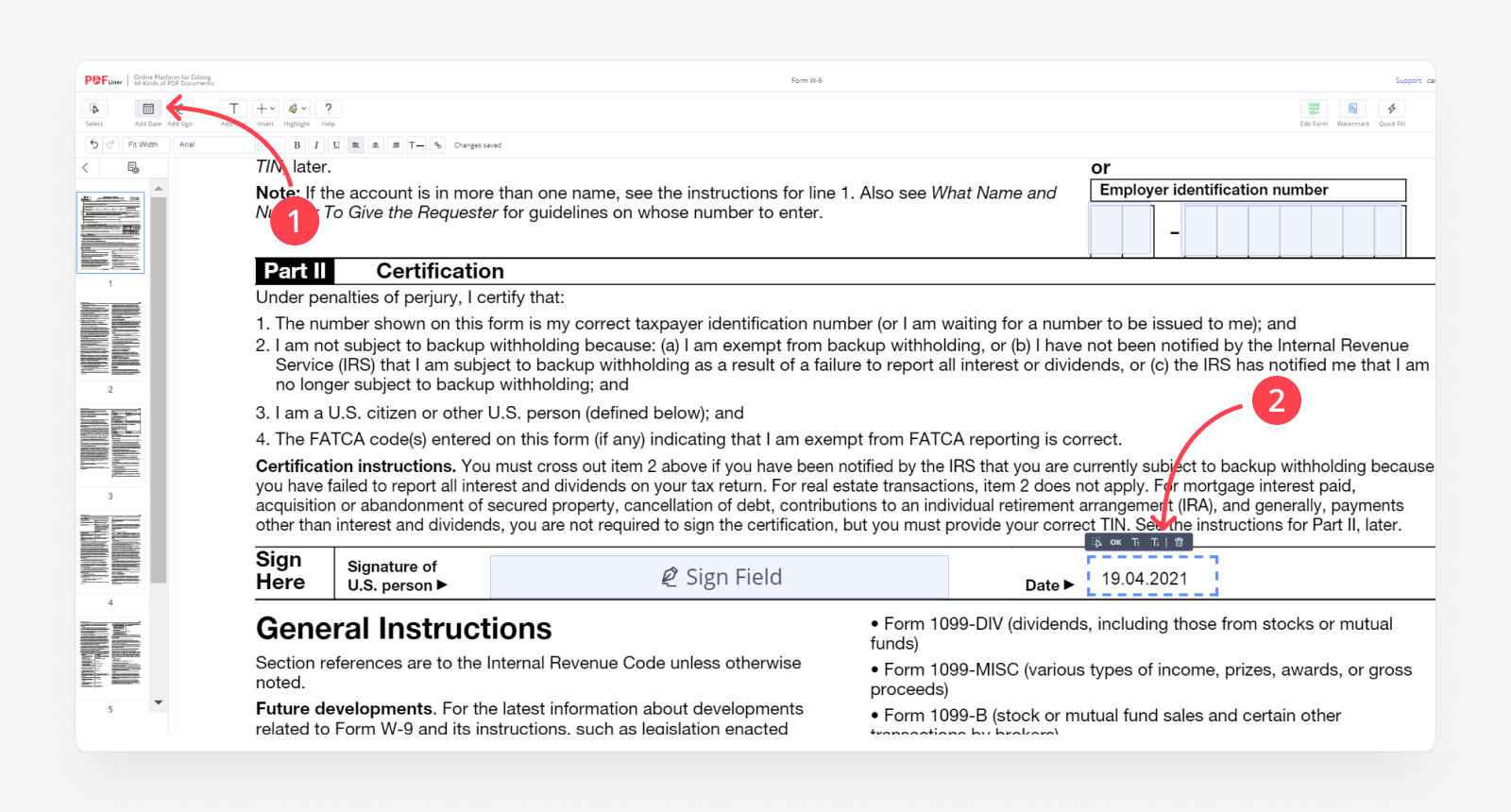Toggle underline formatting
Viewport: 1511px width, 812px height.
(336, 144)
